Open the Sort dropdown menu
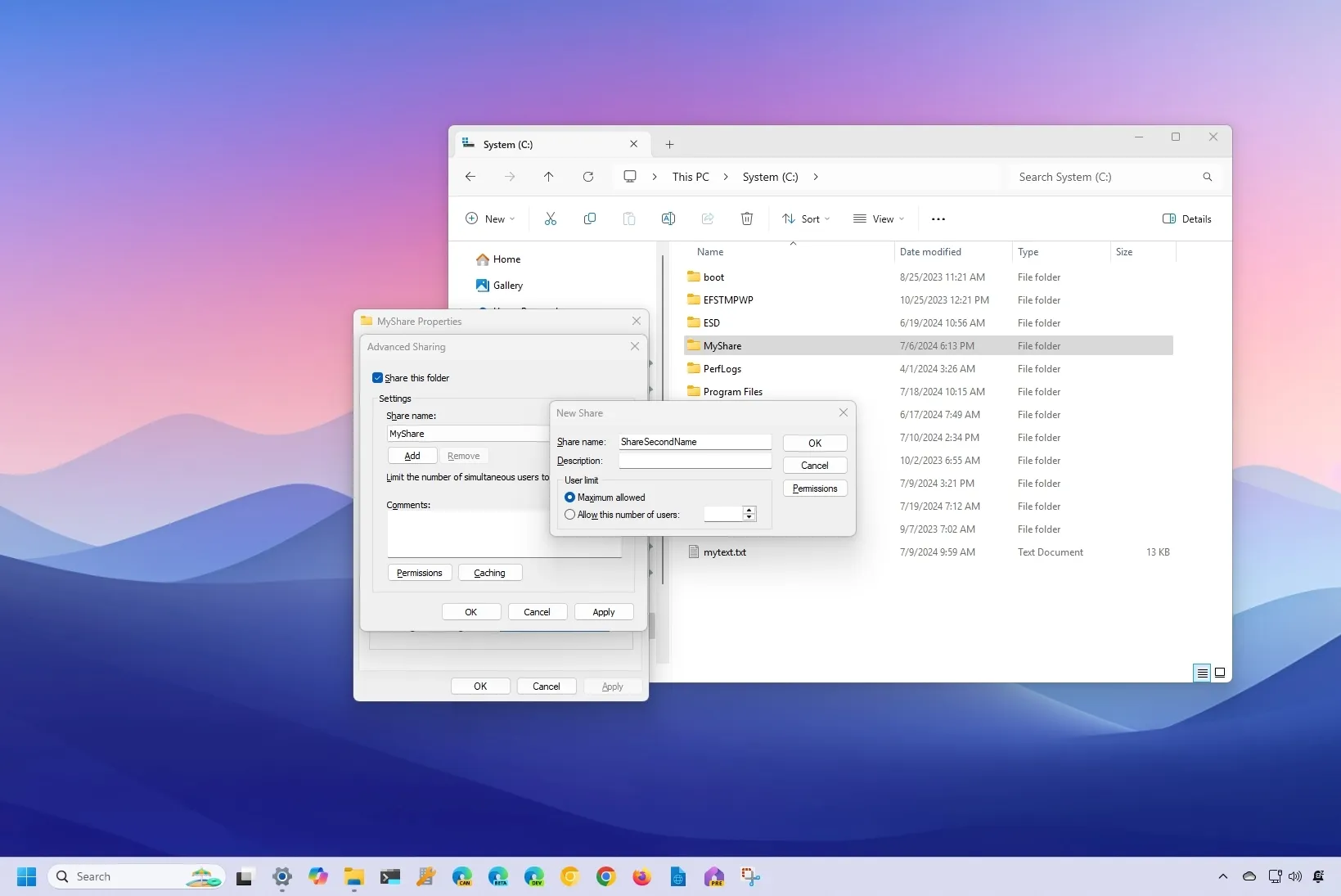Screen dimensions: 1341x896 click(806, 218)
